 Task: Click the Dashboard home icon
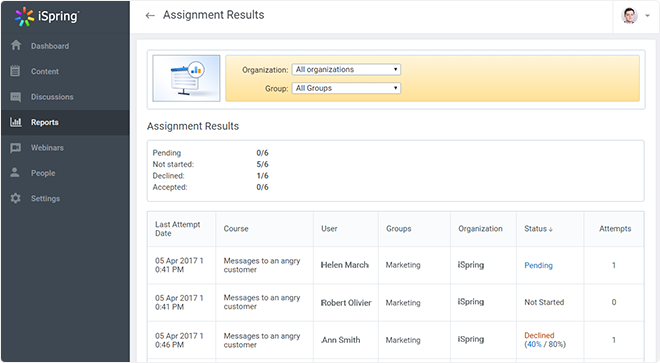pyautogui.click(x=16, y=45)
